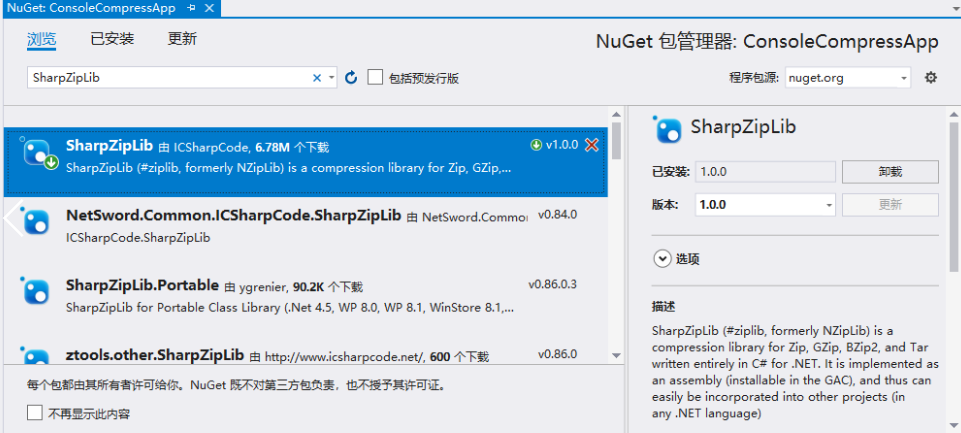
Task: Pin the NuGet document tab
Action: (191, 8)
